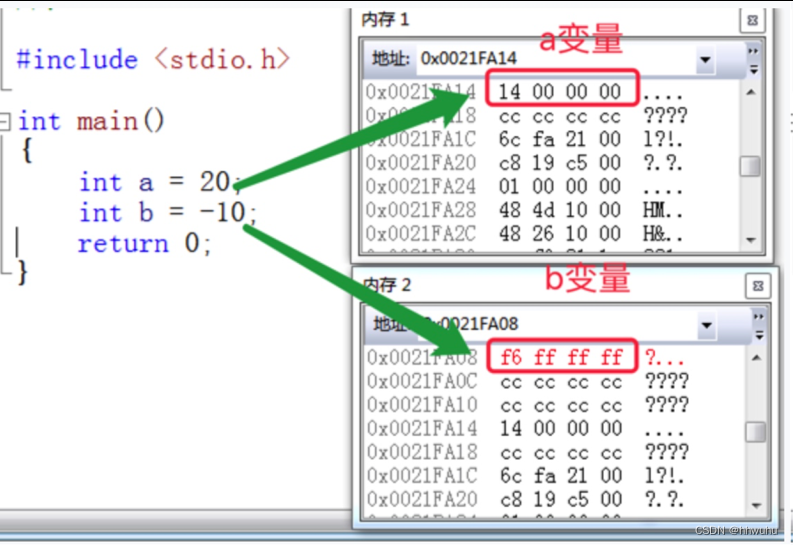The height and width of the screenshot is (545, 793).
Task: Click the 地址 label in 内存 1
Action: point(390,59)
